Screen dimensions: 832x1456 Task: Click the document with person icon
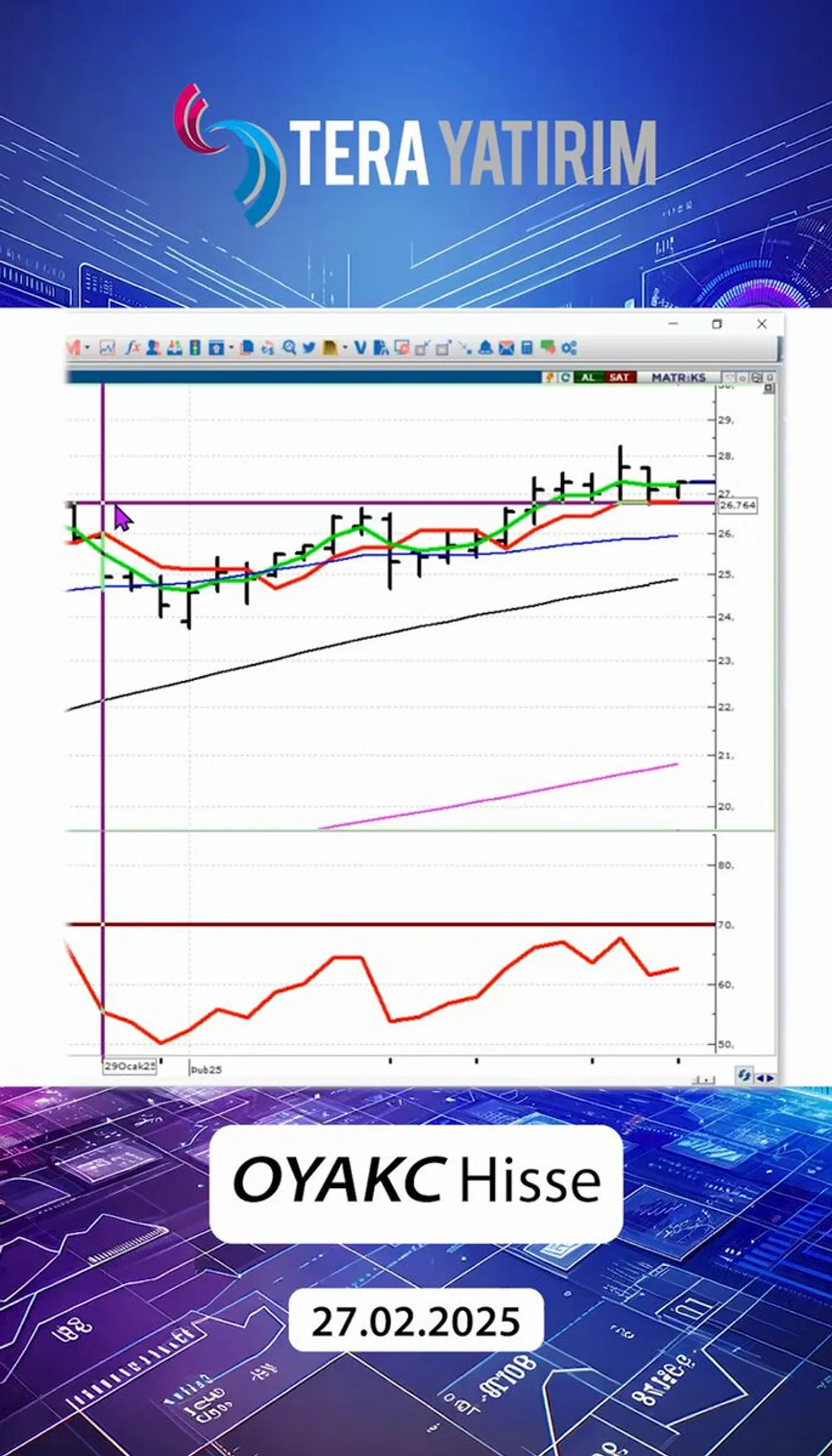click(381, 348)
